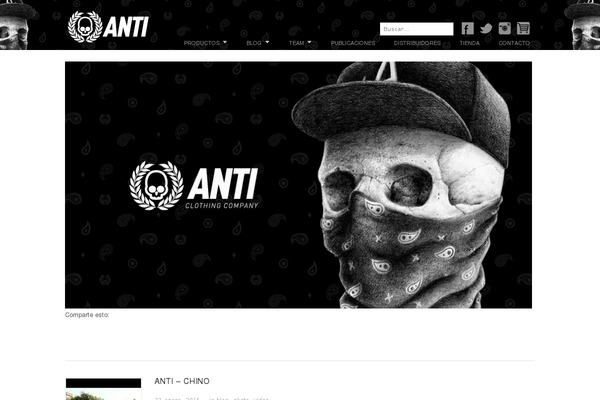Open the Instagram camera icon

(505, 28)
